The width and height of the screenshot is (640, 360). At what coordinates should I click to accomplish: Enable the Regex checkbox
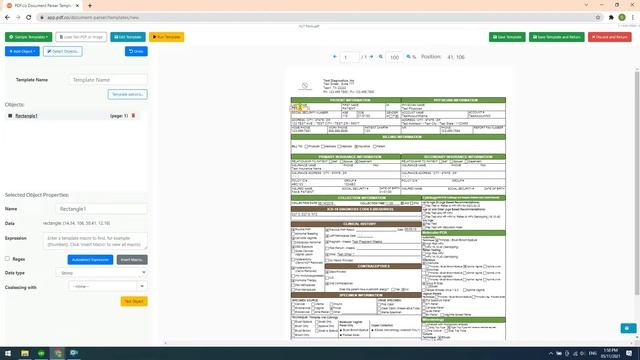coord(7,259)
